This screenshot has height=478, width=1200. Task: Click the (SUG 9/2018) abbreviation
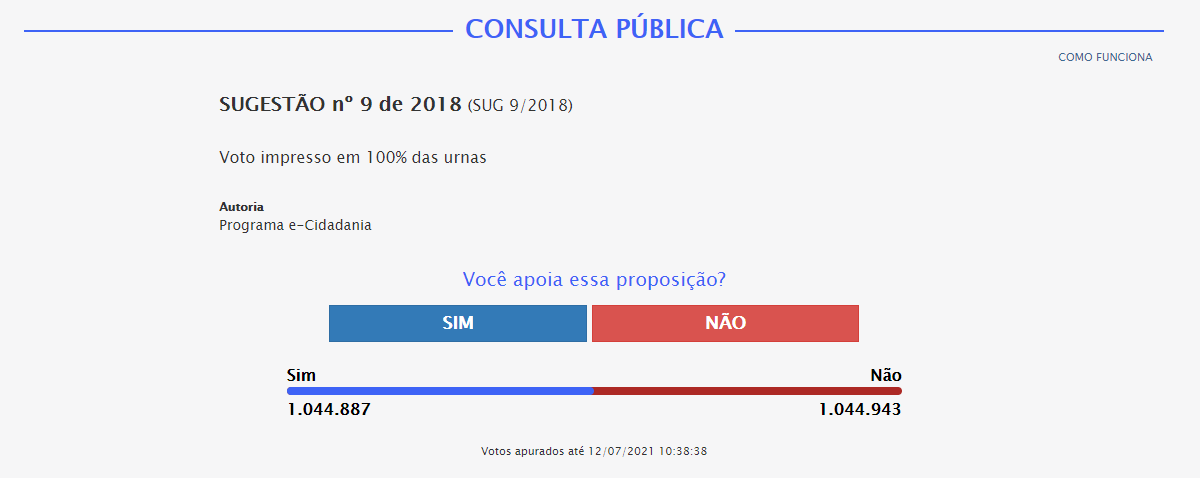(520, 105)
